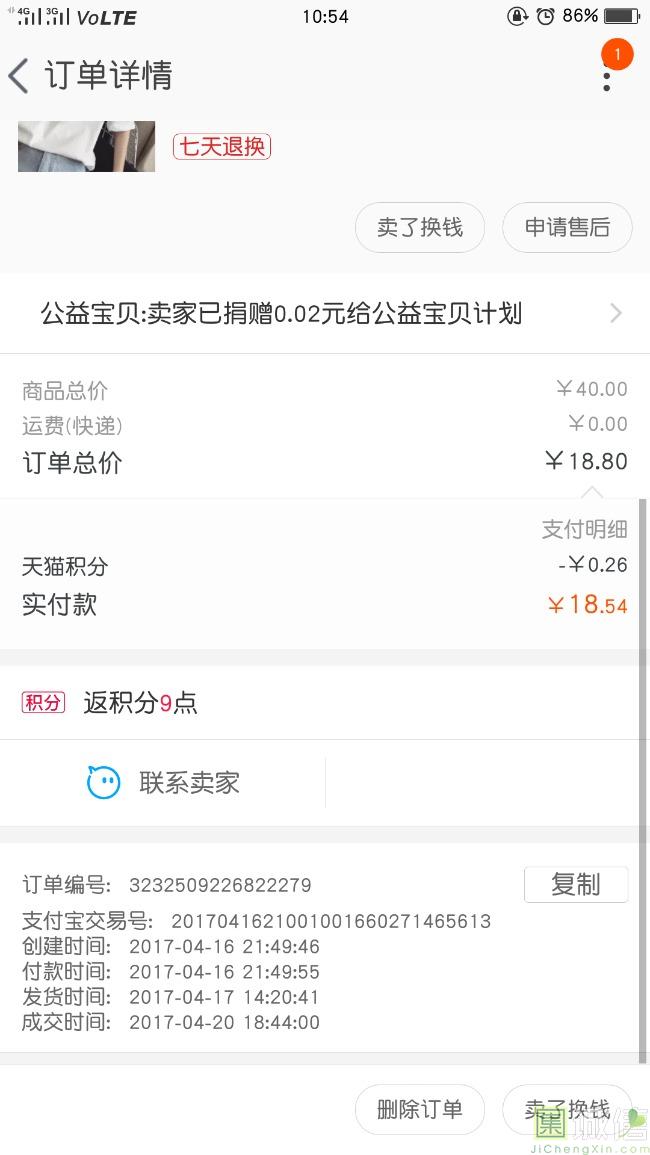
Task: Collapse the 支付明细 payment details section
Action: [x=584, y=529]
